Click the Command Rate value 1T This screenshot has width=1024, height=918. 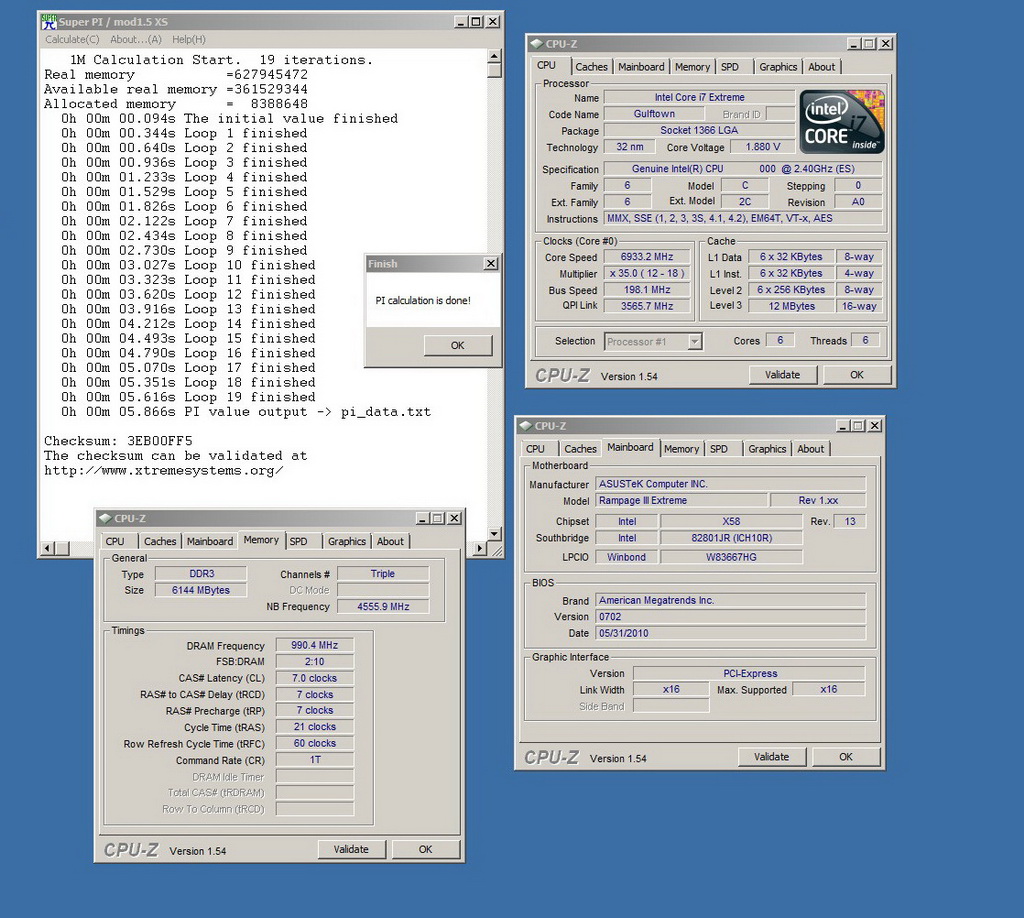(315, 760)
